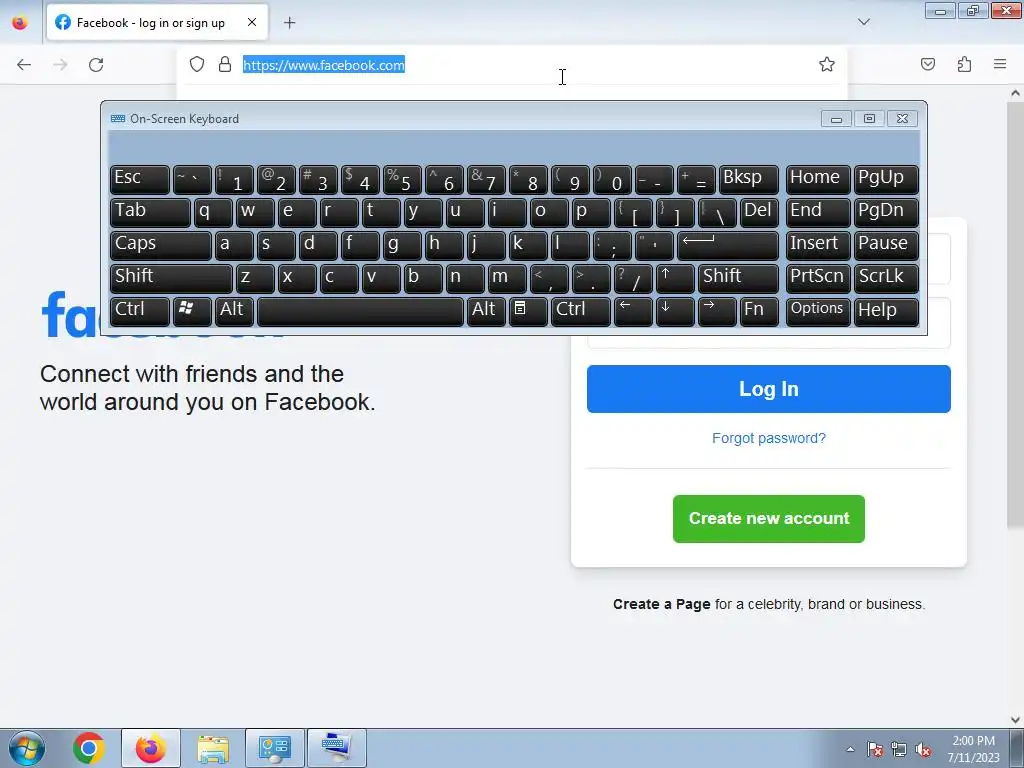The image size is (1024, 768).
Task: Open Windows Start menu orb
Action: [x=27, y=748]
